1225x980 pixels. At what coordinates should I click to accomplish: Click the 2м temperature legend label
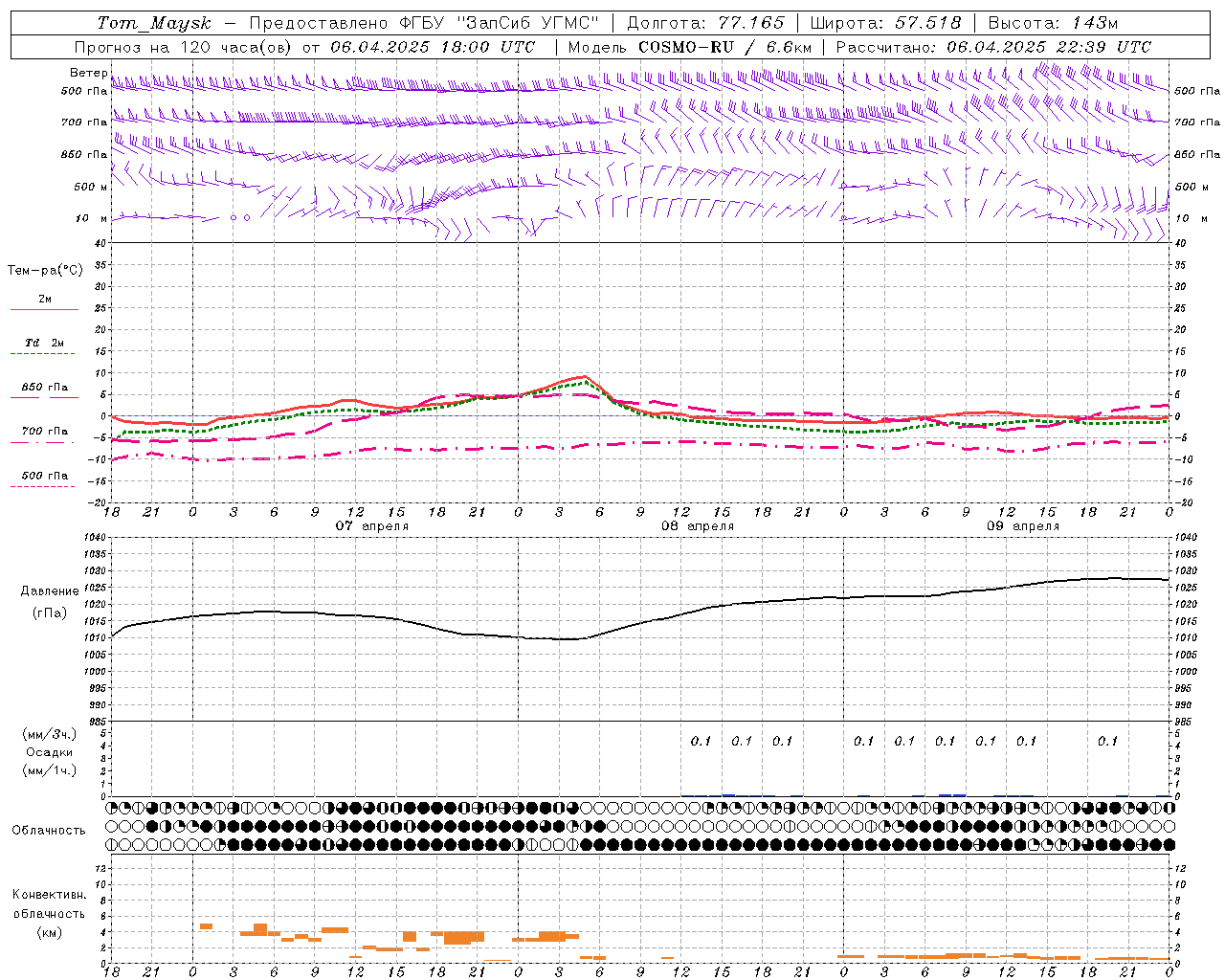45,300
